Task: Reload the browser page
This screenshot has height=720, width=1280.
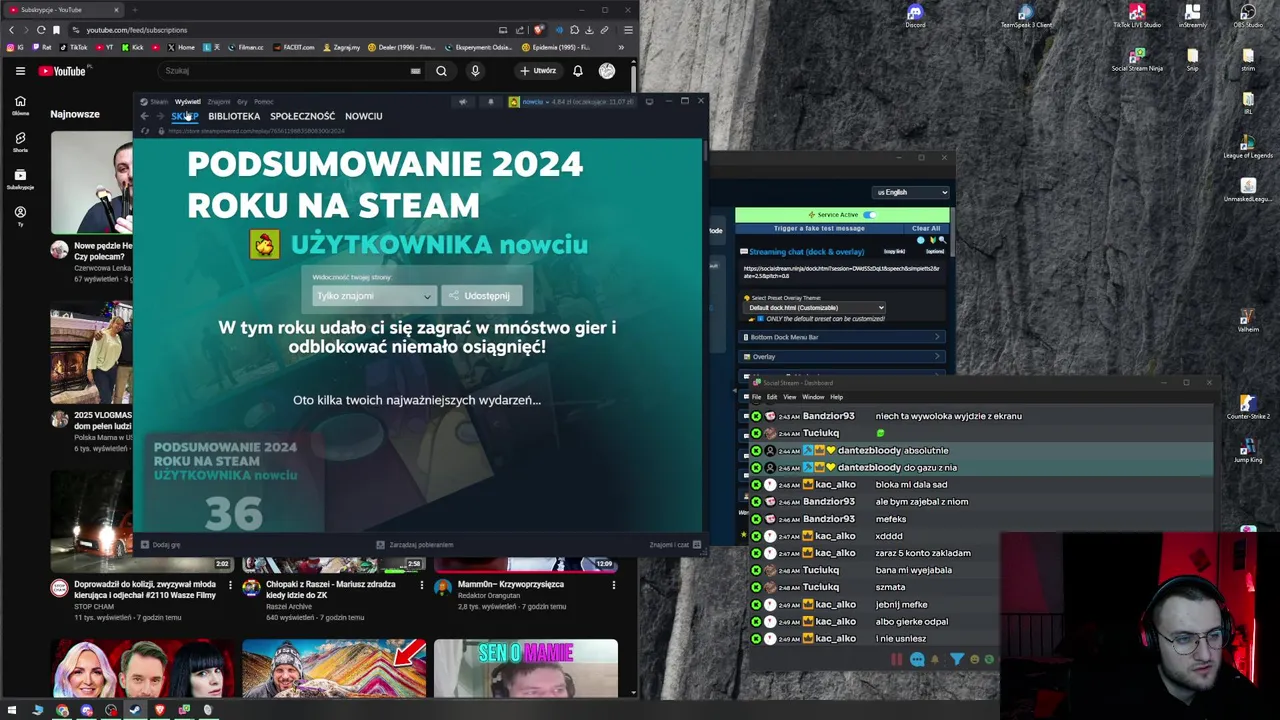Action: pos(41,30)
